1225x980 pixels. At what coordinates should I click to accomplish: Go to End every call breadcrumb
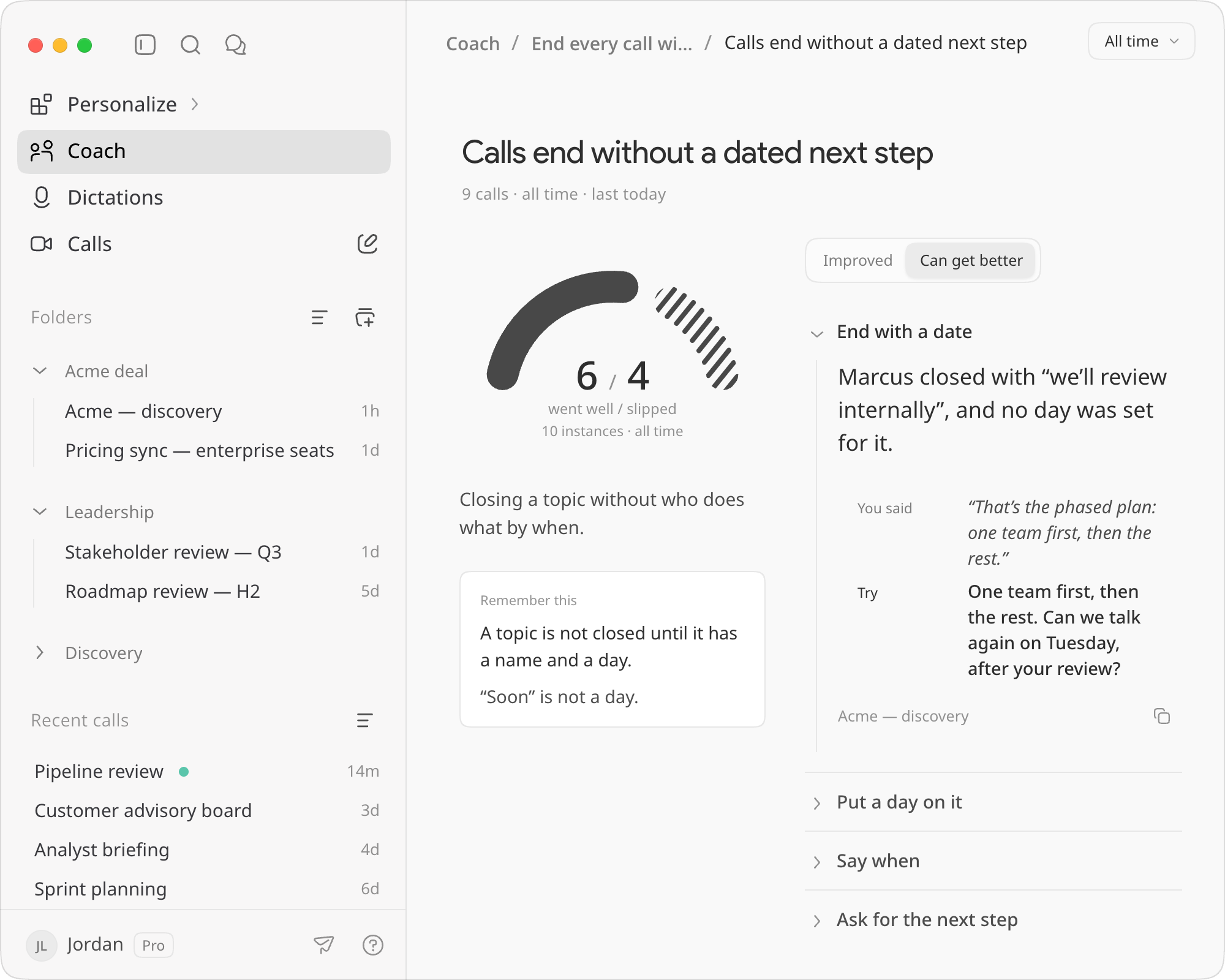click(612, 43)
